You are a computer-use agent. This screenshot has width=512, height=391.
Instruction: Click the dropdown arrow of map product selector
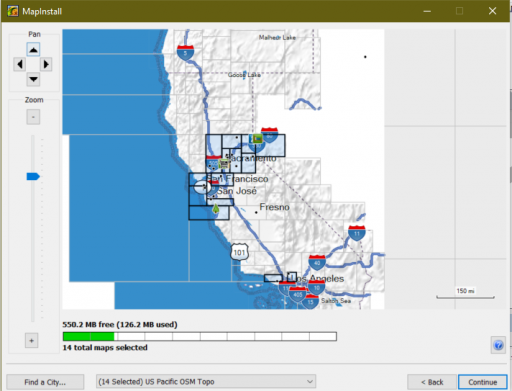[310, 381]
